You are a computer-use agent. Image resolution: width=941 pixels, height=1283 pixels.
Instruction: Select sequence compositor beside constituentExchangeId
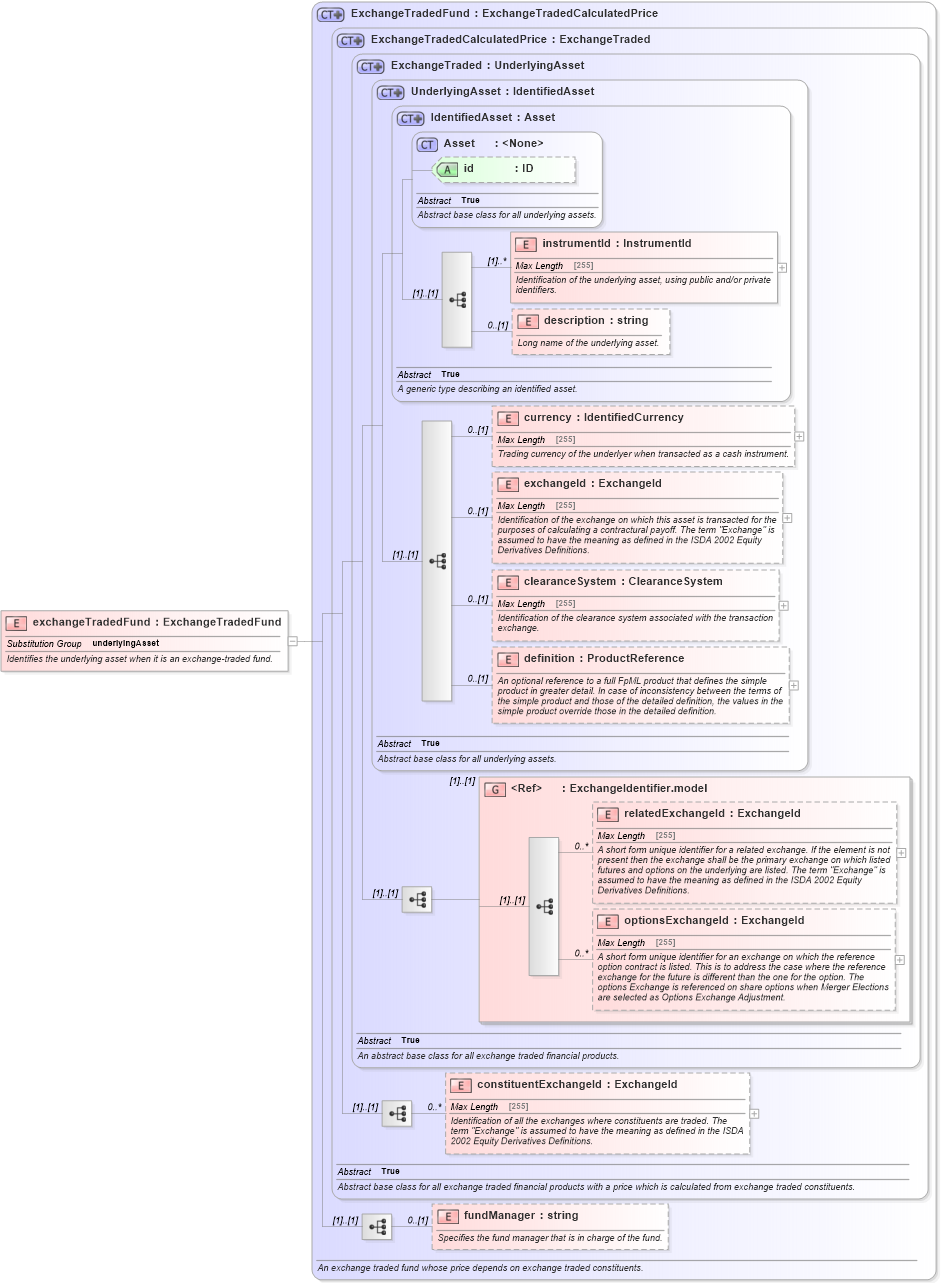click(397, 1113)
